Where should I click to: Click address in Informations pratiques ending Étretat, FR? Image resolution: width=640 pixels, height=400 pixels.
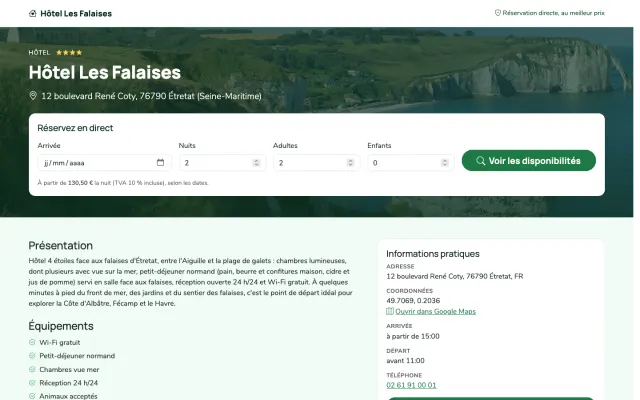click(x=455, y=276)
